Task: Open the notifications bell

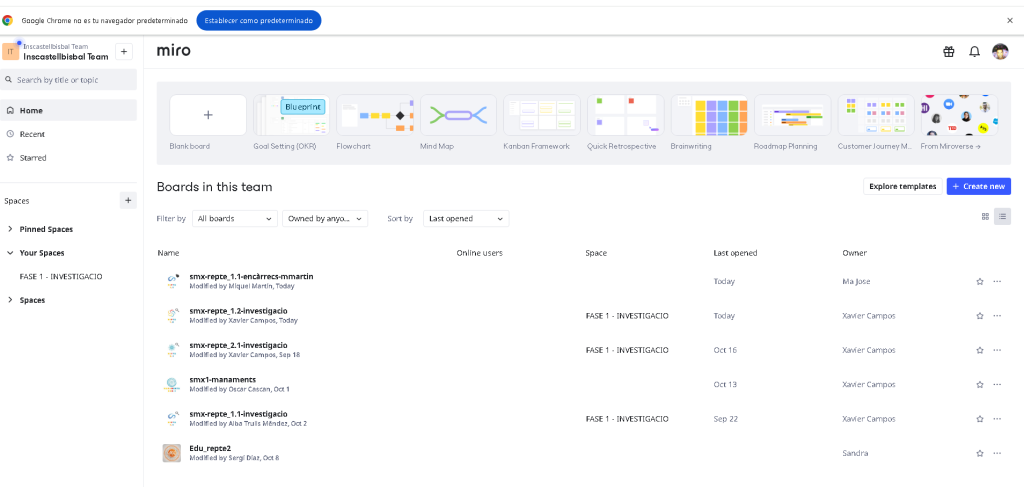Action: click(974, 52)
